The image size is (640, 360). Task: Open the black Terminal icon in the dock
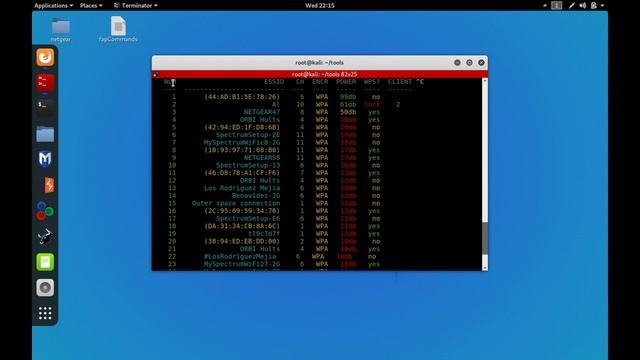click(45, 108)
